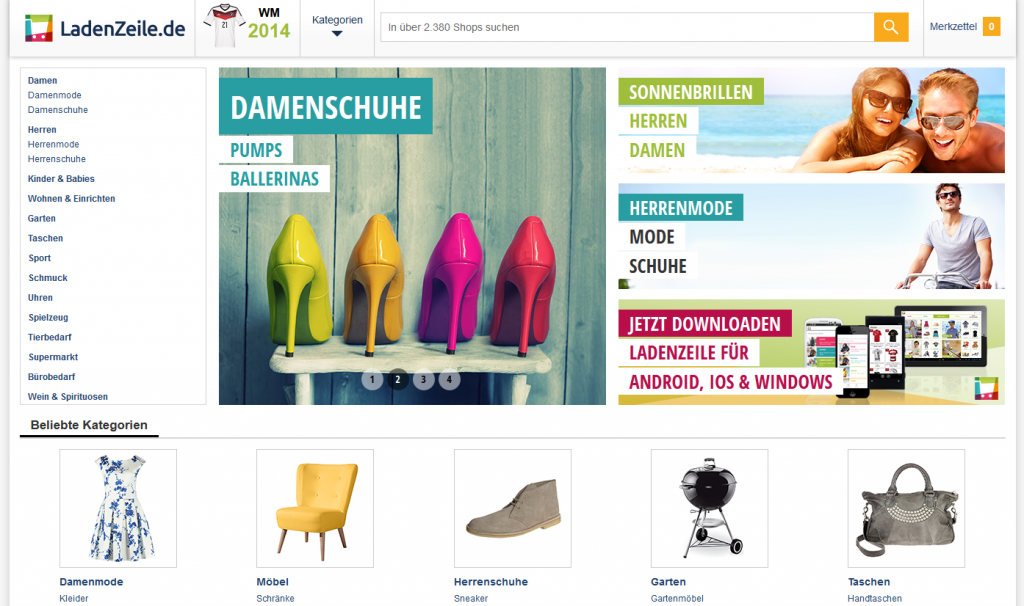Open the Sport category

coord(39,258)
